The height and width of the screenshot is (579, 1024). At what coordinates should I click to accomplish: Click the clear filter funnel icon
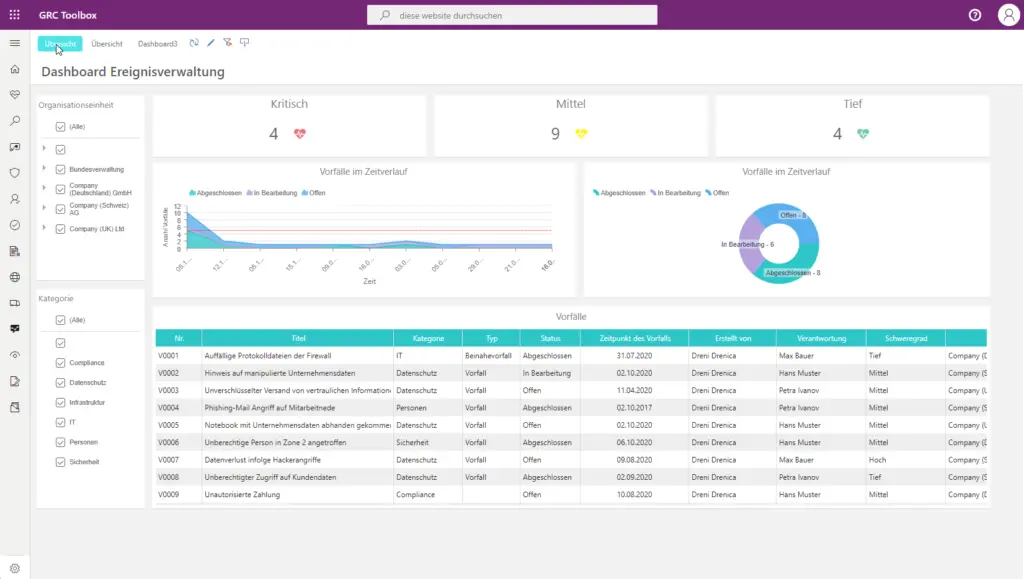coord(228,43)
